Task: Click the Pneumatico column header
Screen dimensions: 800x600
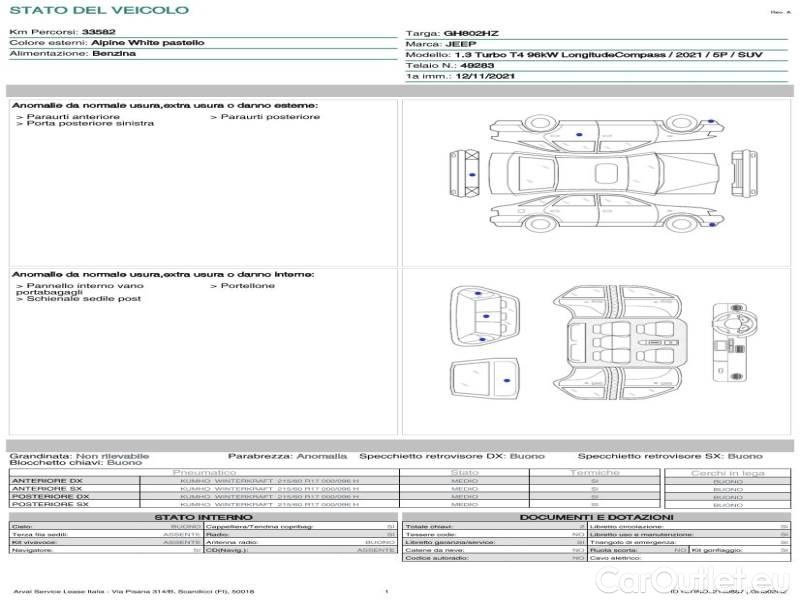Action: pyautogui.click(x=205, y=472)
